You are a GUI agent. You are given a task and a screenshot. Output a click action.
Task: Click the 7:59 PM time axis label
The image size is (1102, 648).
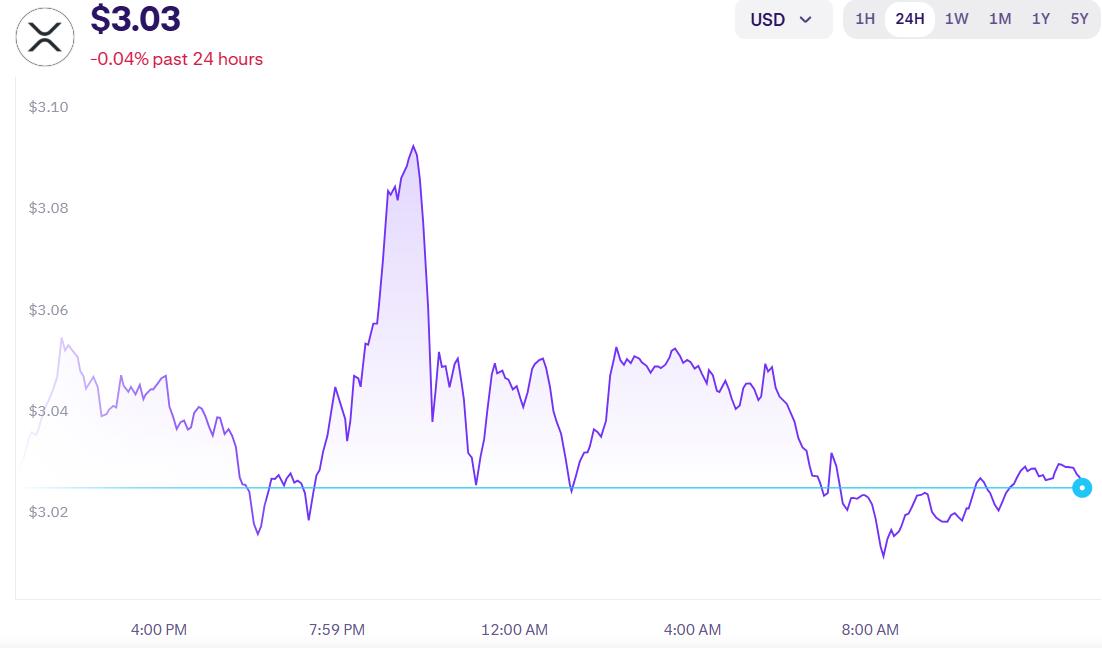(x=337, y=629)
